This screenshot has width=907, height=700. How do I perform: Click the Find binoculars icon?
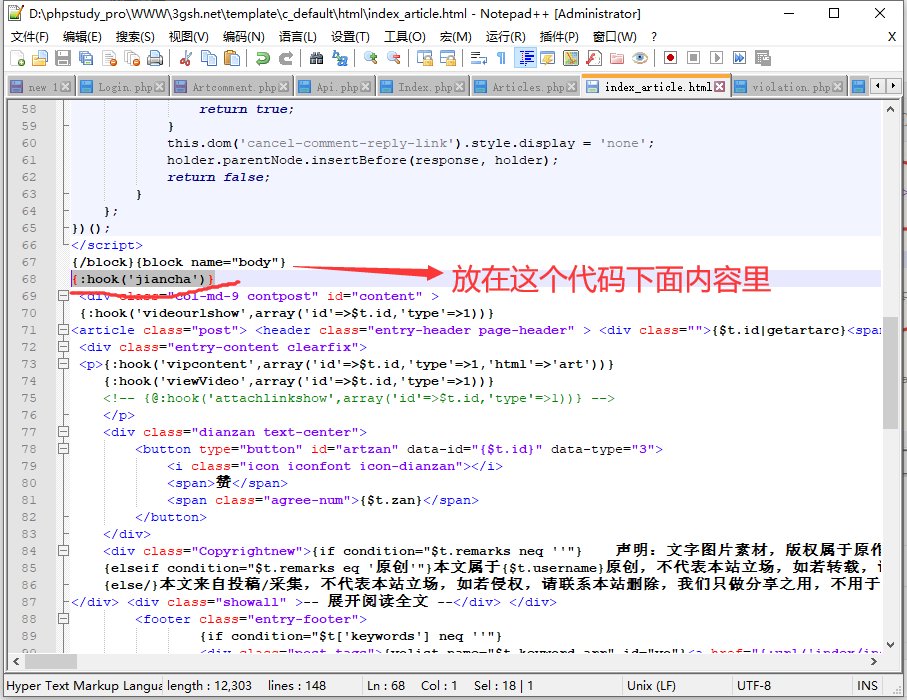coord(317,58)
